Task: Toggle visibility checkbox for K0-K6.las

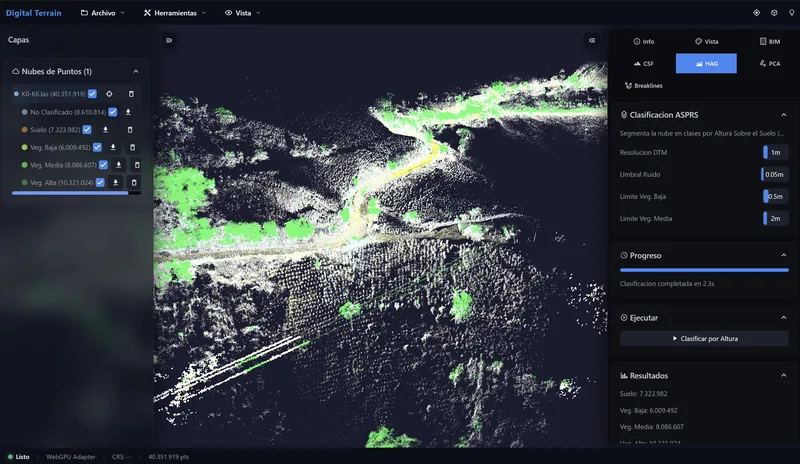Action: tap(92, 94)
